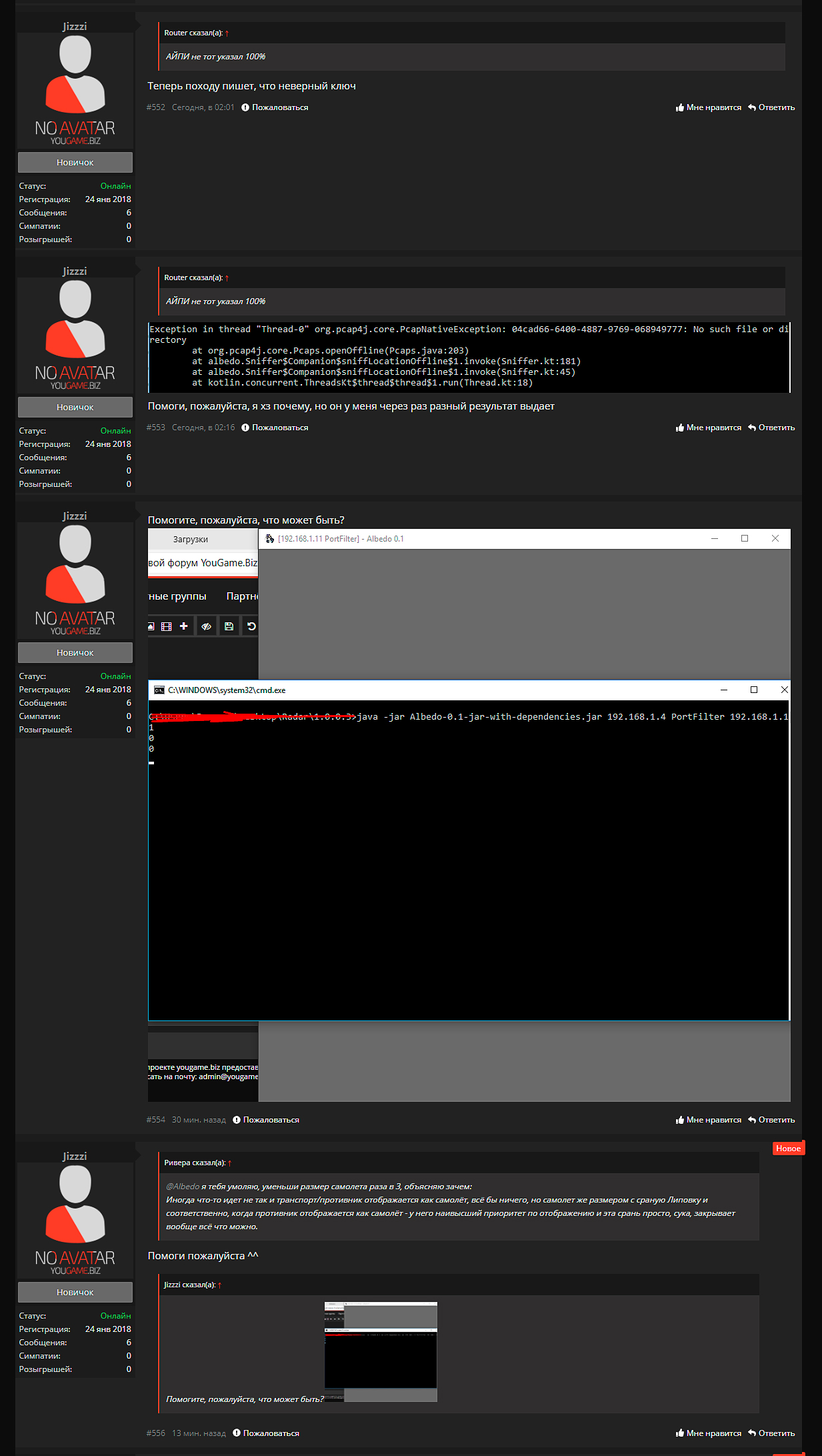
Task: Click the reply arrow icon on post #553
Action: coord(752,428)
